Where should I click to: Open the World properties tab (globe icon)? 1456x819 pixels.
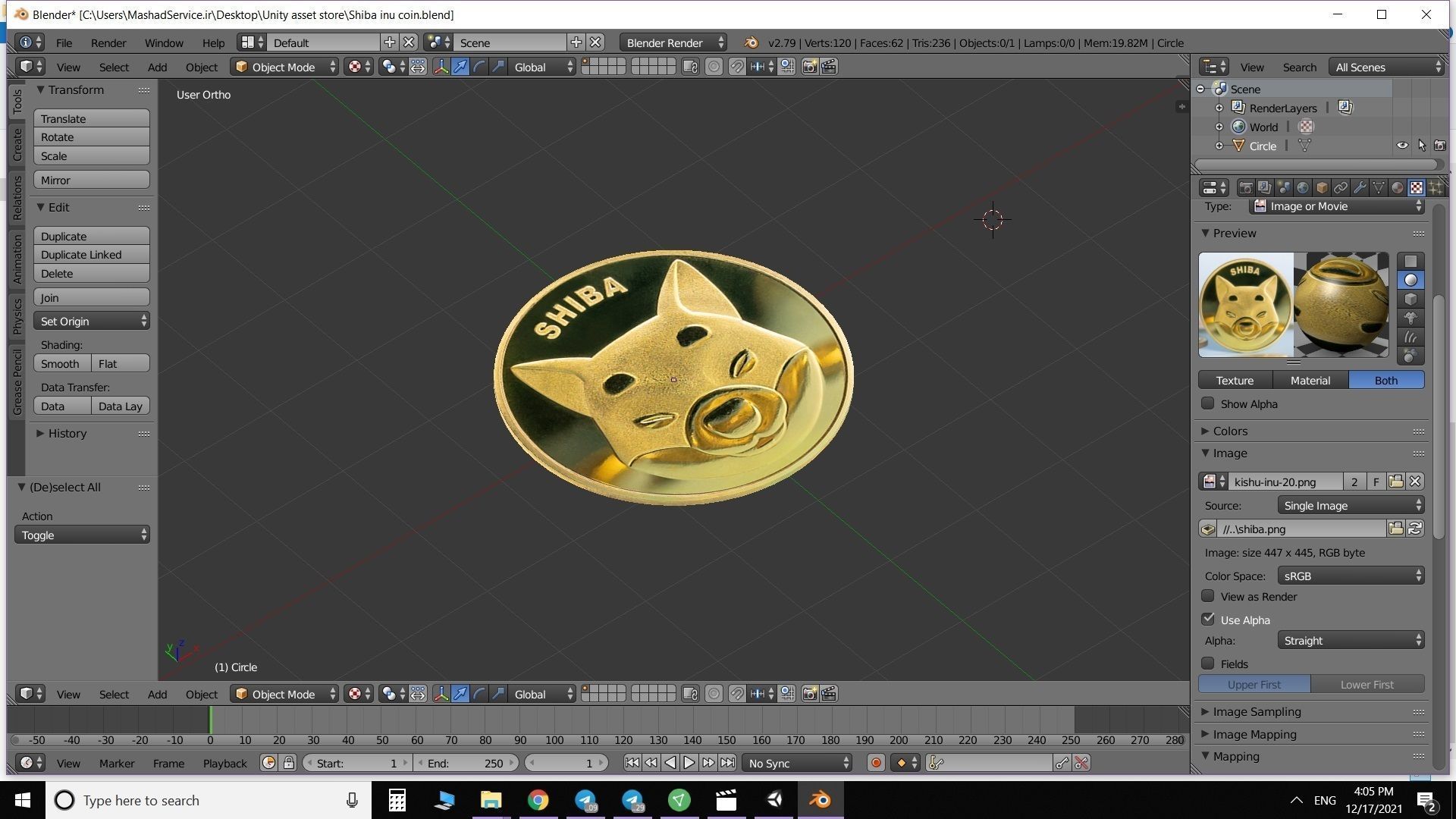pos(1302,187)
